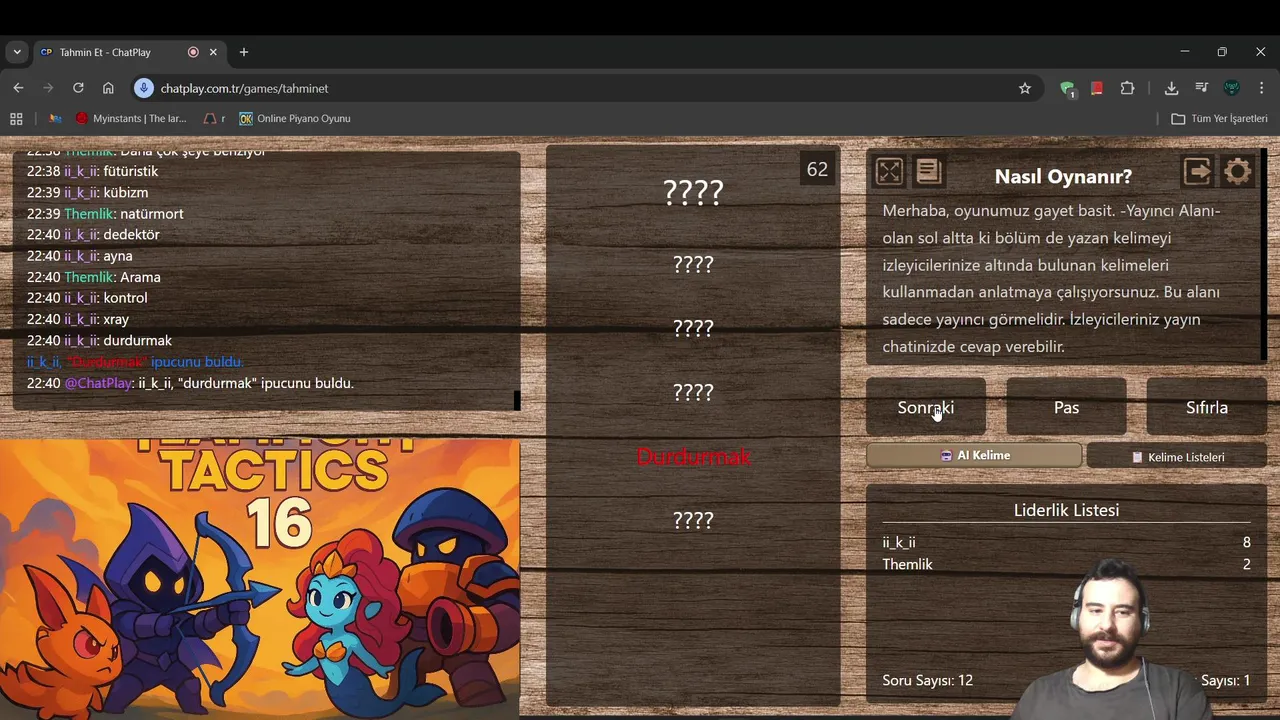Click the chat message 'fütüristik'
Screen dimensions: 1280x720
click(x=130, y=171)
